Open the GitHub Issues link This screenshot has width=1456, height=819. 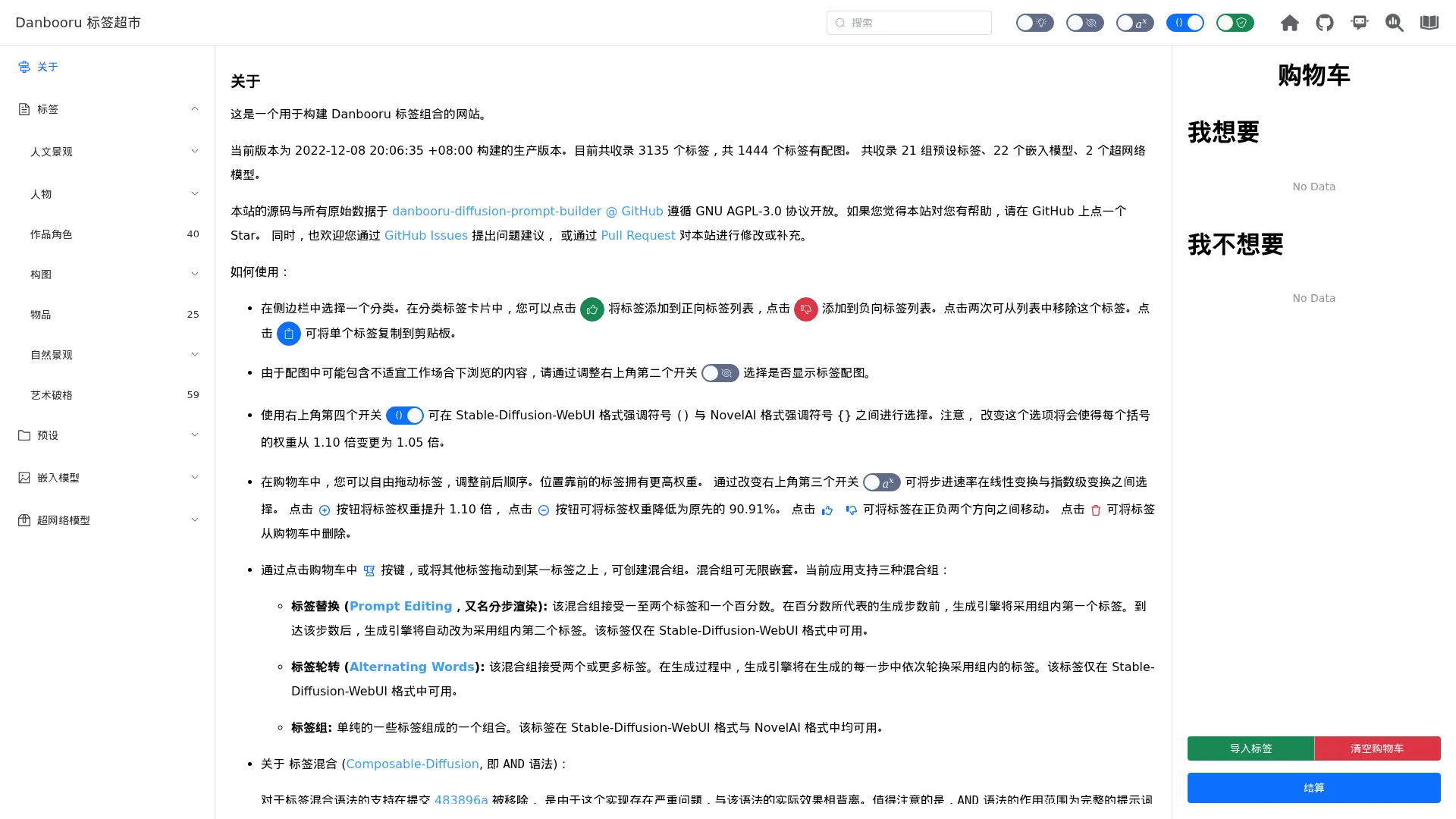pyautogui.click(x=426, y=236)
